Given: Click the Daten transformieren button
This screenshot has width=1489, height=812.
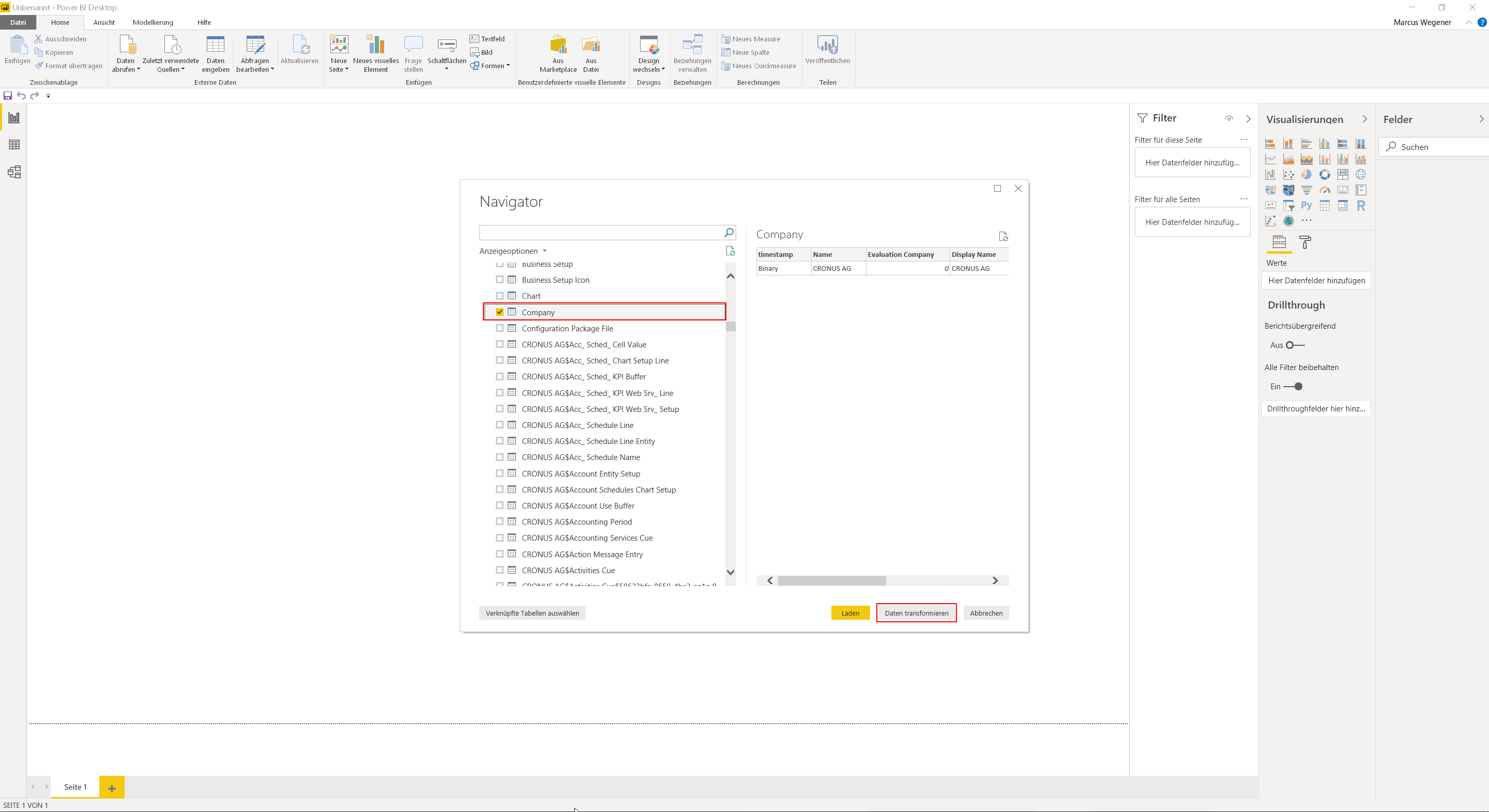Looking at the screenshot, I should click(x=916, y=612).
